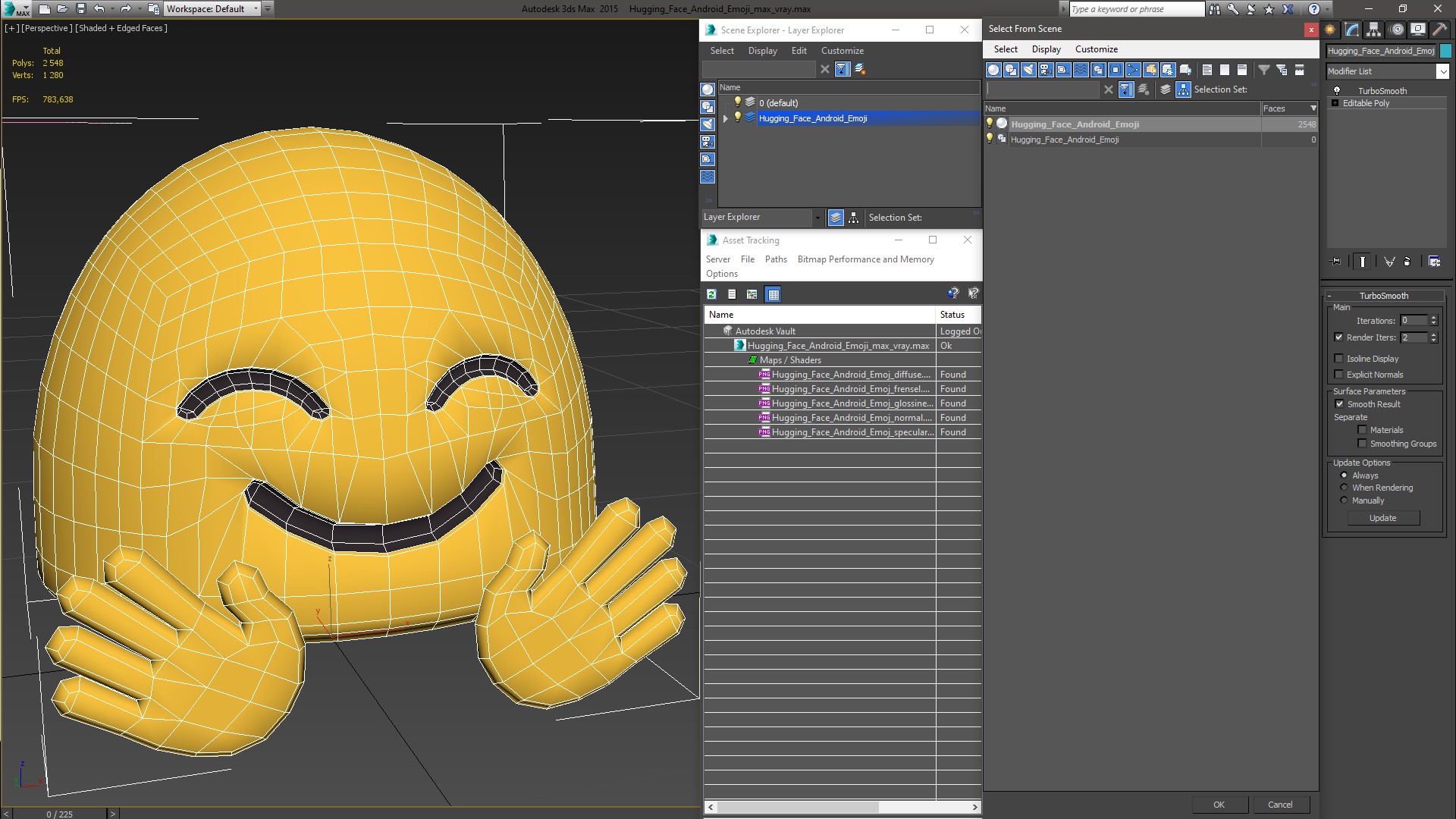Screen dimensions: 1456x819
Task: Click Cancel button in Select From Scene
Action: tap(1280, 805)
